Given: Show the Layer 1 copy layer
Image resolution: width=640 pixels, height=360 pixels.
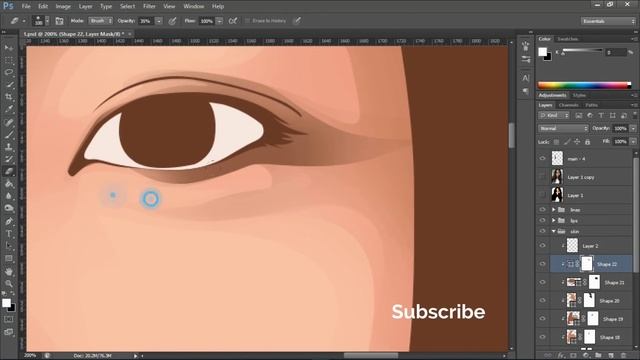Looking at the screenshot, I should [x=542, y=177].
